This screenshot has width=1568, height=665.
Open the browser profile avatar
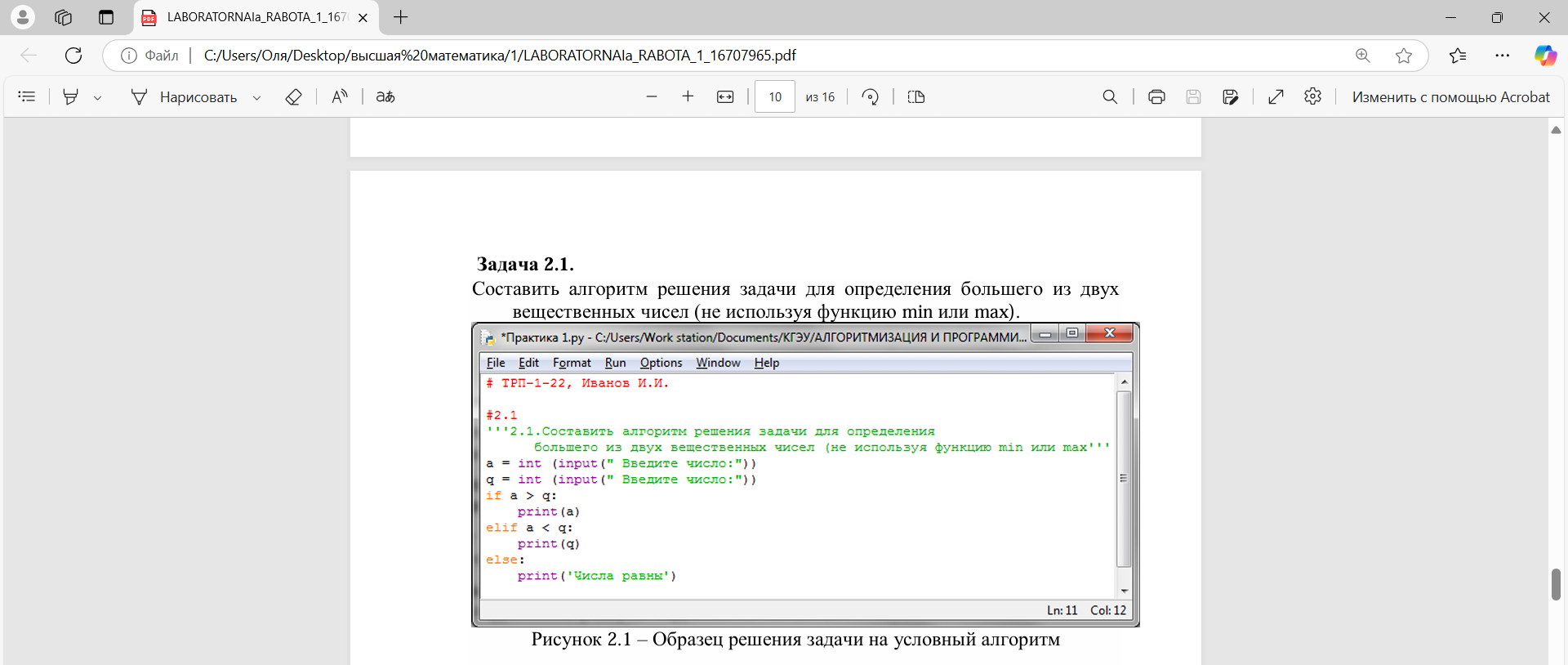[23, 16]
